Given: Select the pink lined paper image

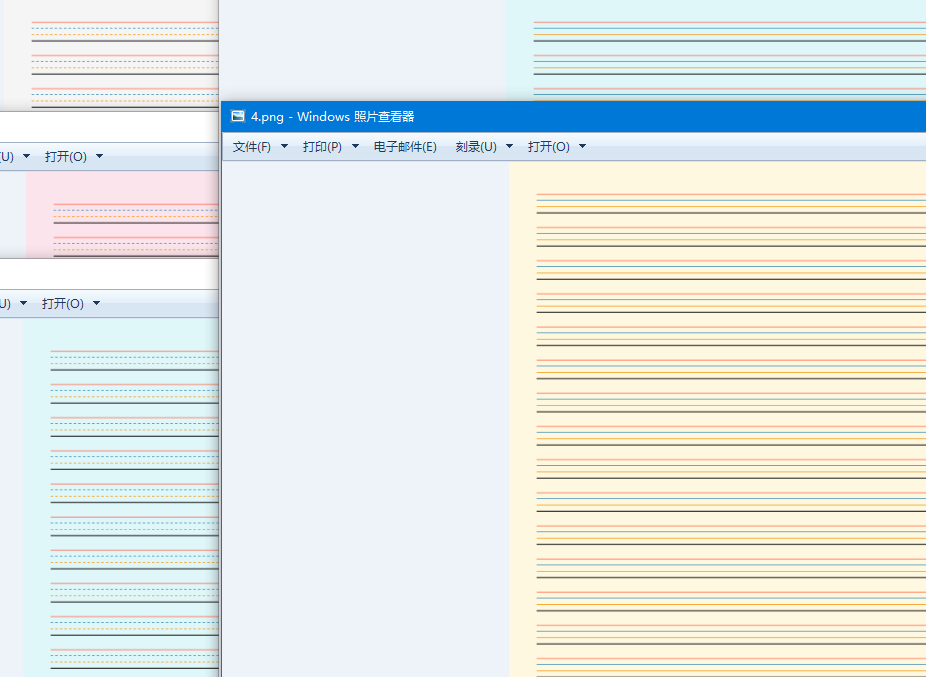Looking at the screenshot, I should tap(122, 214).
